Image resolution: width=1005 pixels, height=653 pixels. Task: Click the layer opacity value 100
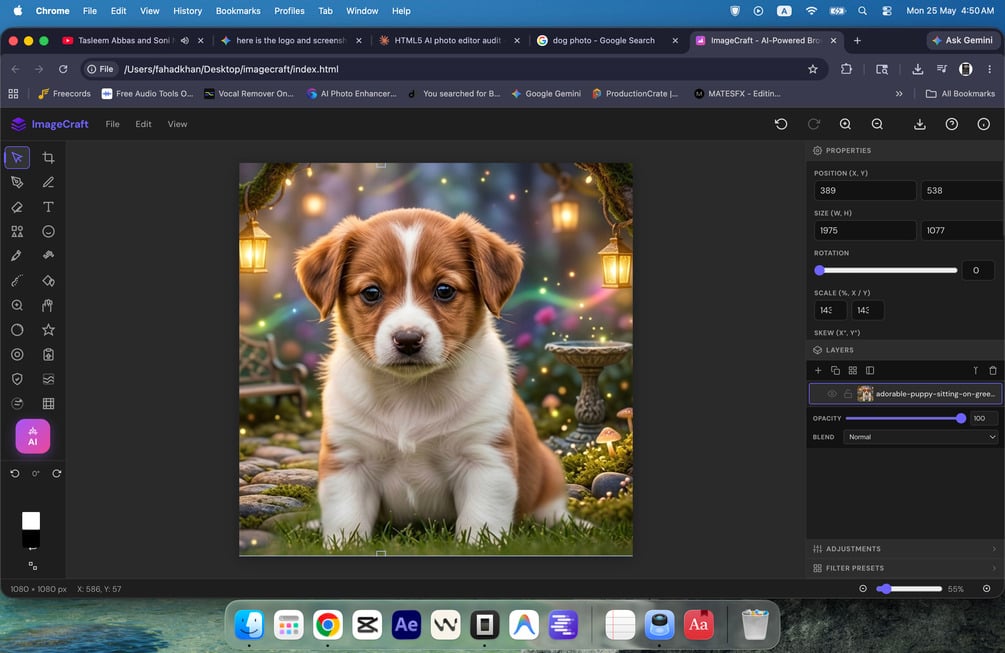(983, 418)
